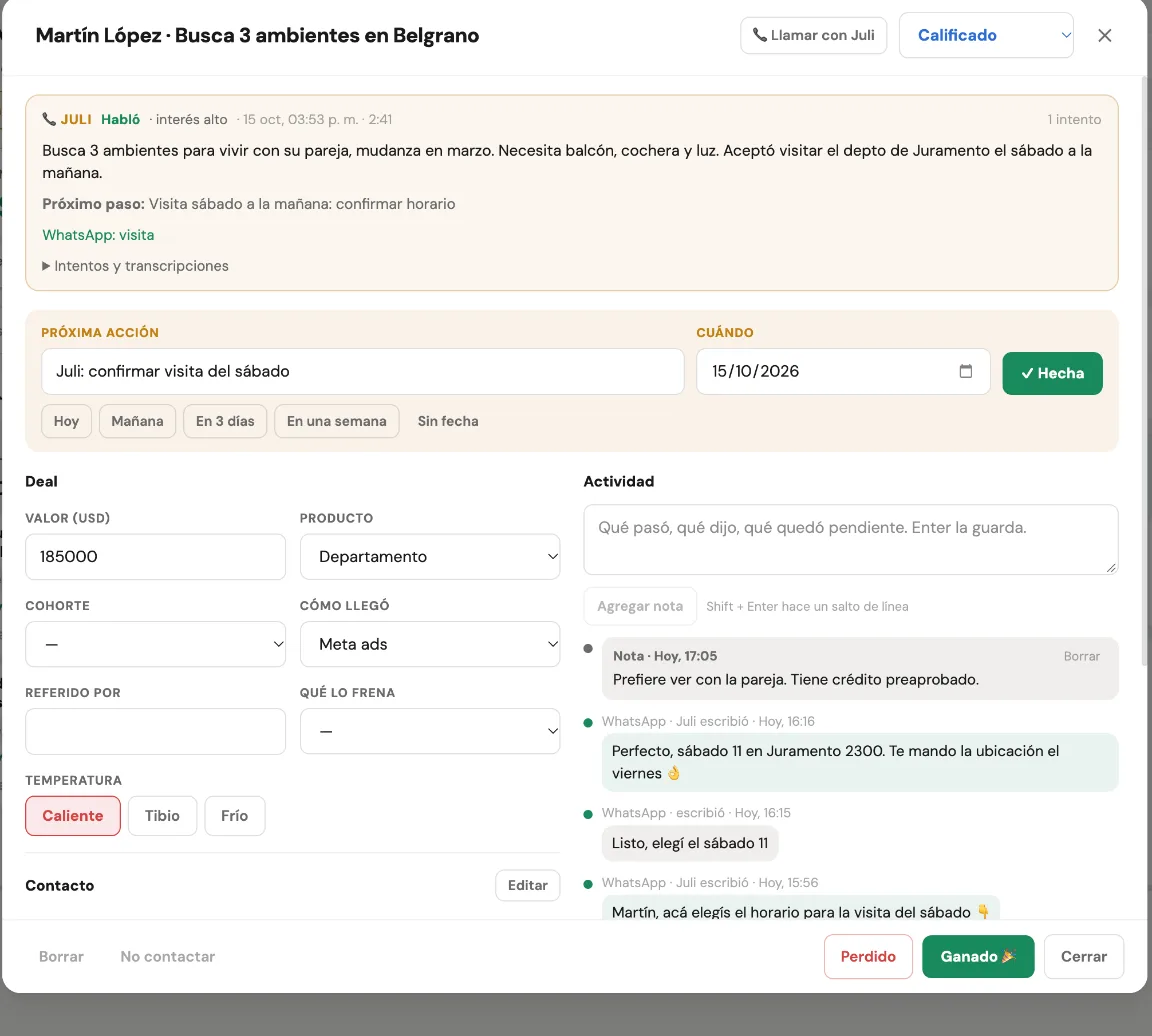Expand Intentos y transcripciones
1152x1036 pixels.
click(135, 266)
